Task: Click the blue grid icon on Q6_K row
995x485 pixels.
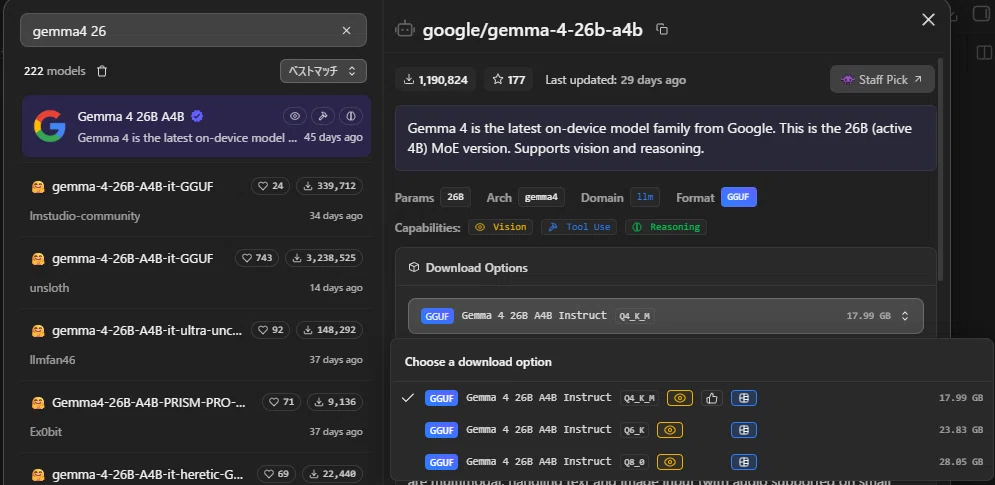Action: pos(744,430)
